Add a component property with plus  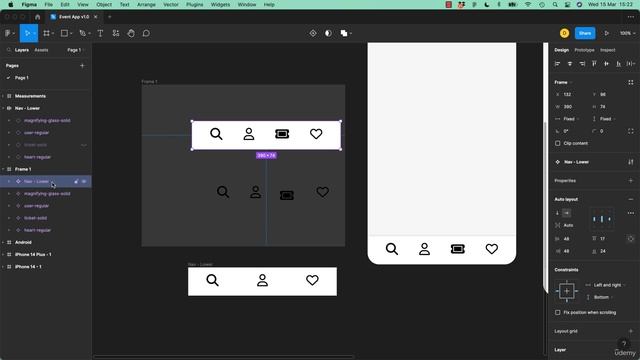click(631, 180)
